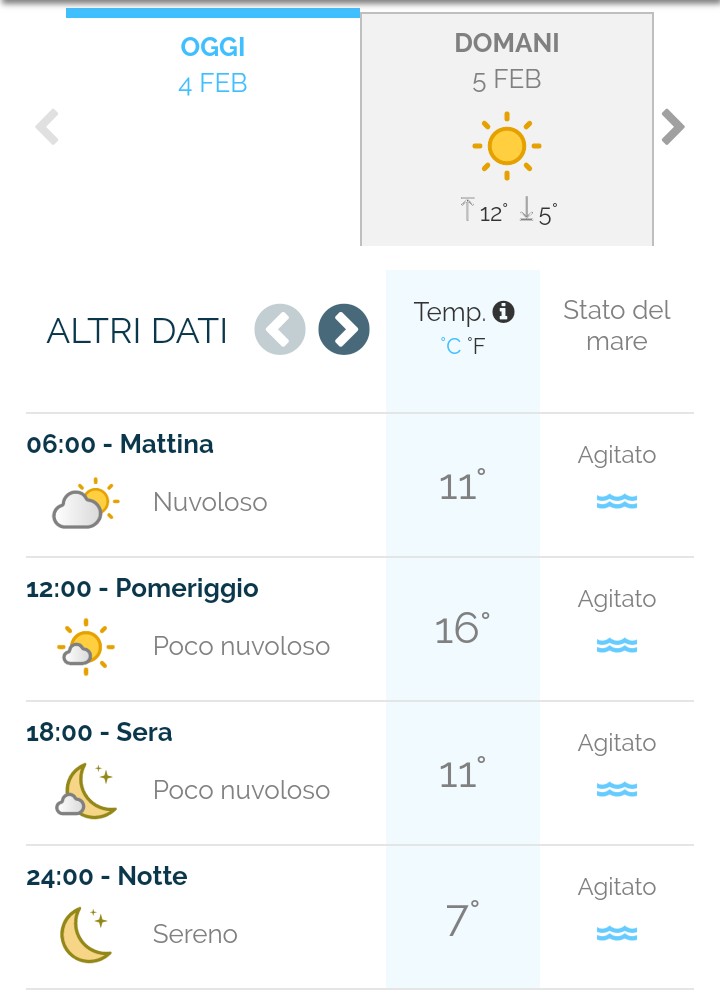Tap the moon with cloud icon for Sera
Screen dimensions: 720x999
[x=86, y=791]
